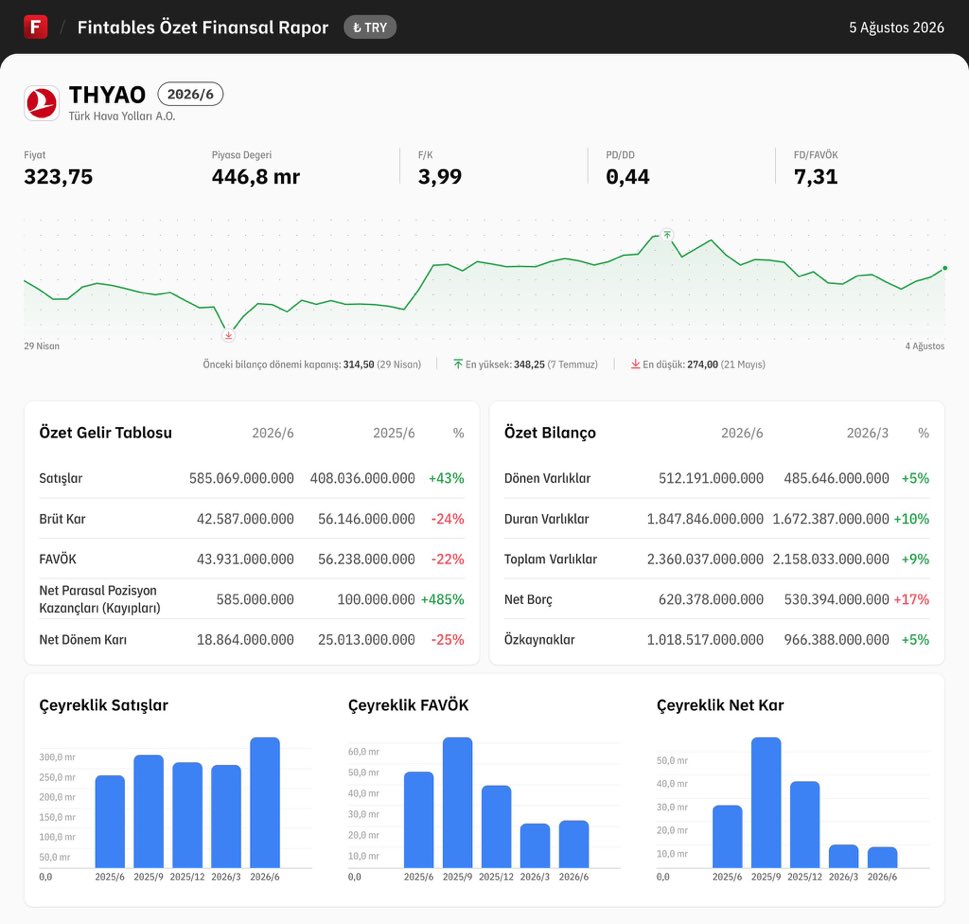This screenshot has height=924, width=969.
Task: Click the Toplam Varlıklar value 2.360.037.000.000
Action: click(705, 559)
